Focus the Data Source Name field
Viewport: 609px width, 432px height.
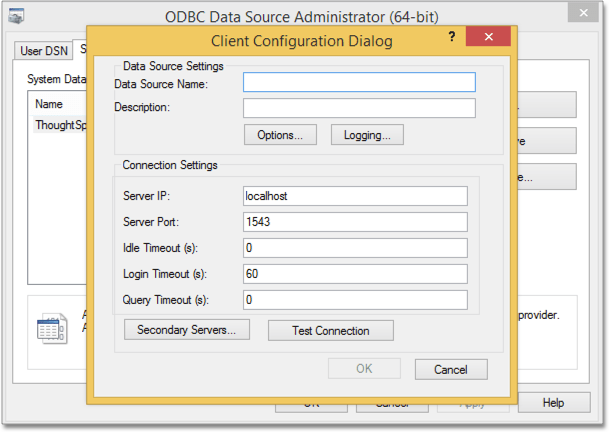359,83
